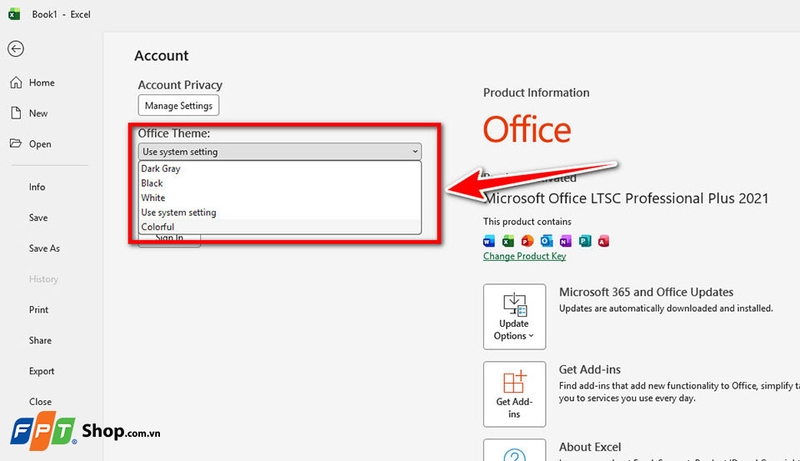Image resolution: width=800 pixels, height=461 pixels.
Task: Open Update Options button
Action: point(514,317)
